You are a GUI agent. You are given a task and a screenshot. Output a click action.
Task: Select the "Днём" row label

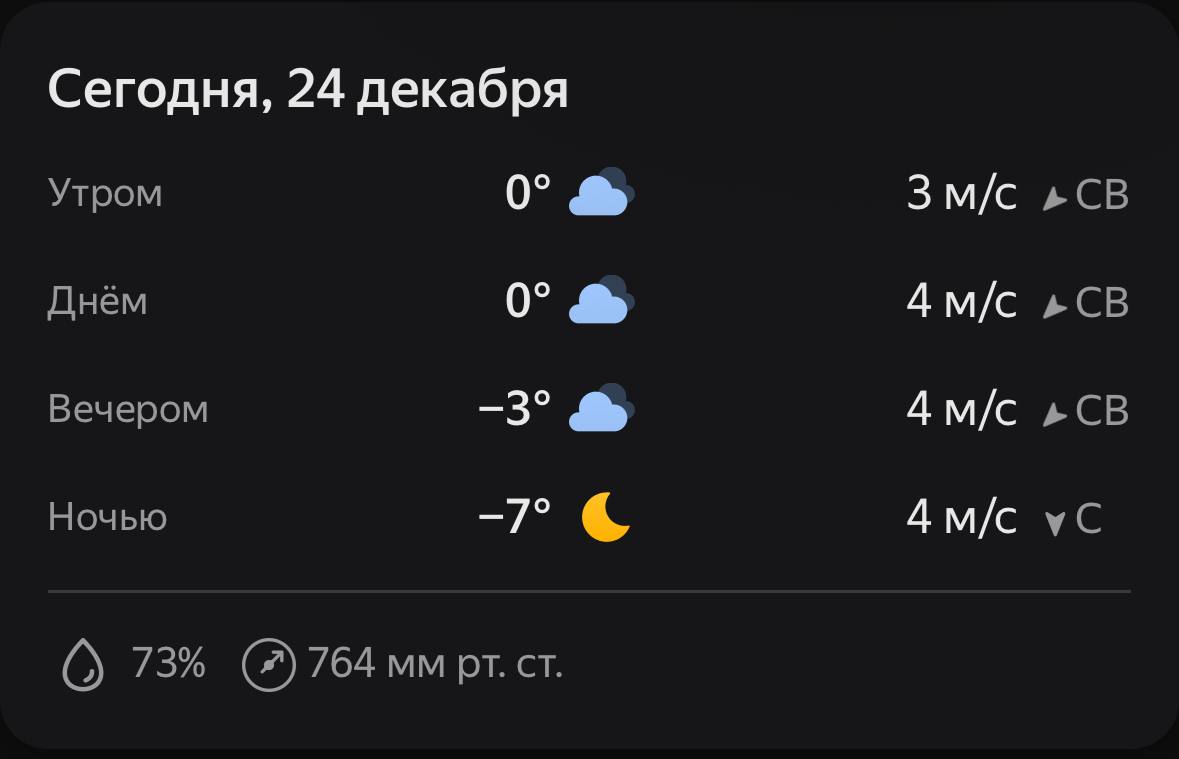(97, 301)
